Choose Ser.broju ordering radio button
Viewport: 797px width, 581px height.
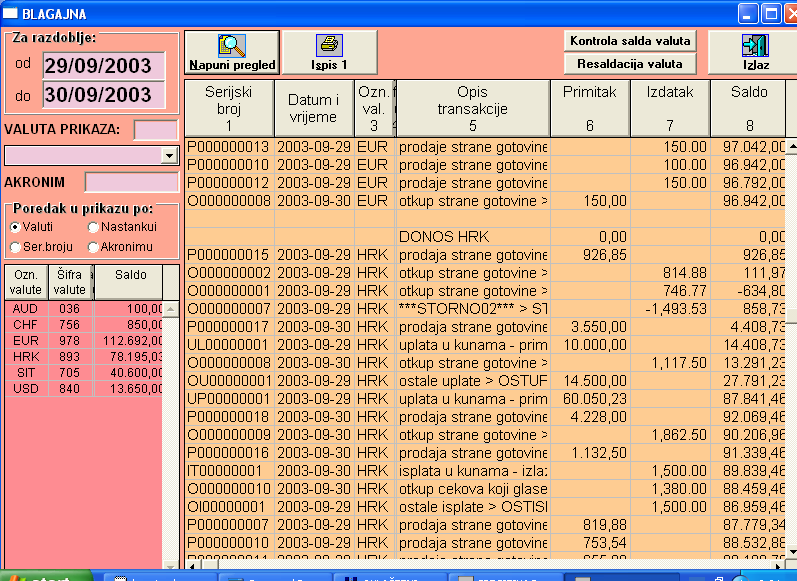15,246
